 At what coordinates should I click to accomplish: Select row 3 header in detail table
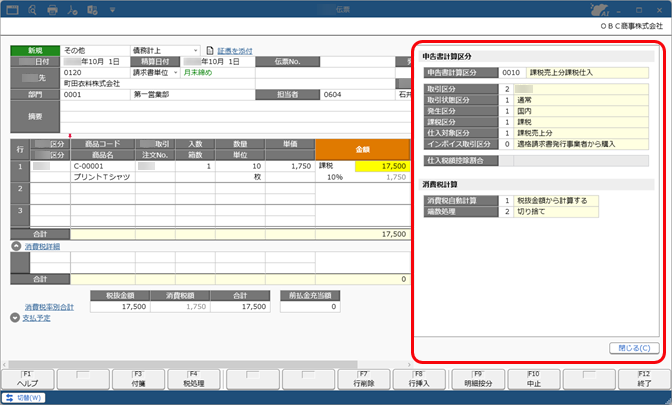tap(20, 216)
